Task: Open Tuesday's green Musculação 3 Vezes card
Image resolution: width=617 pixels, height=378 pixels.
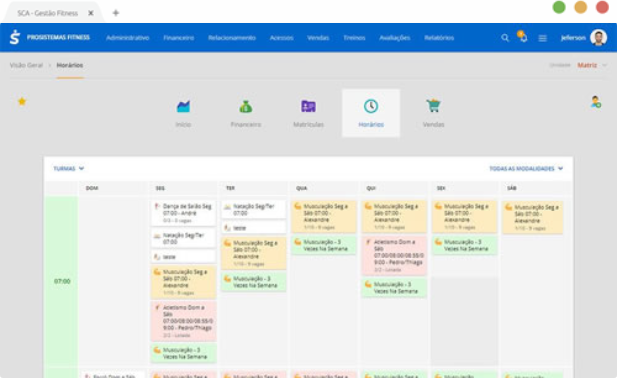Action: pos(254,282)
